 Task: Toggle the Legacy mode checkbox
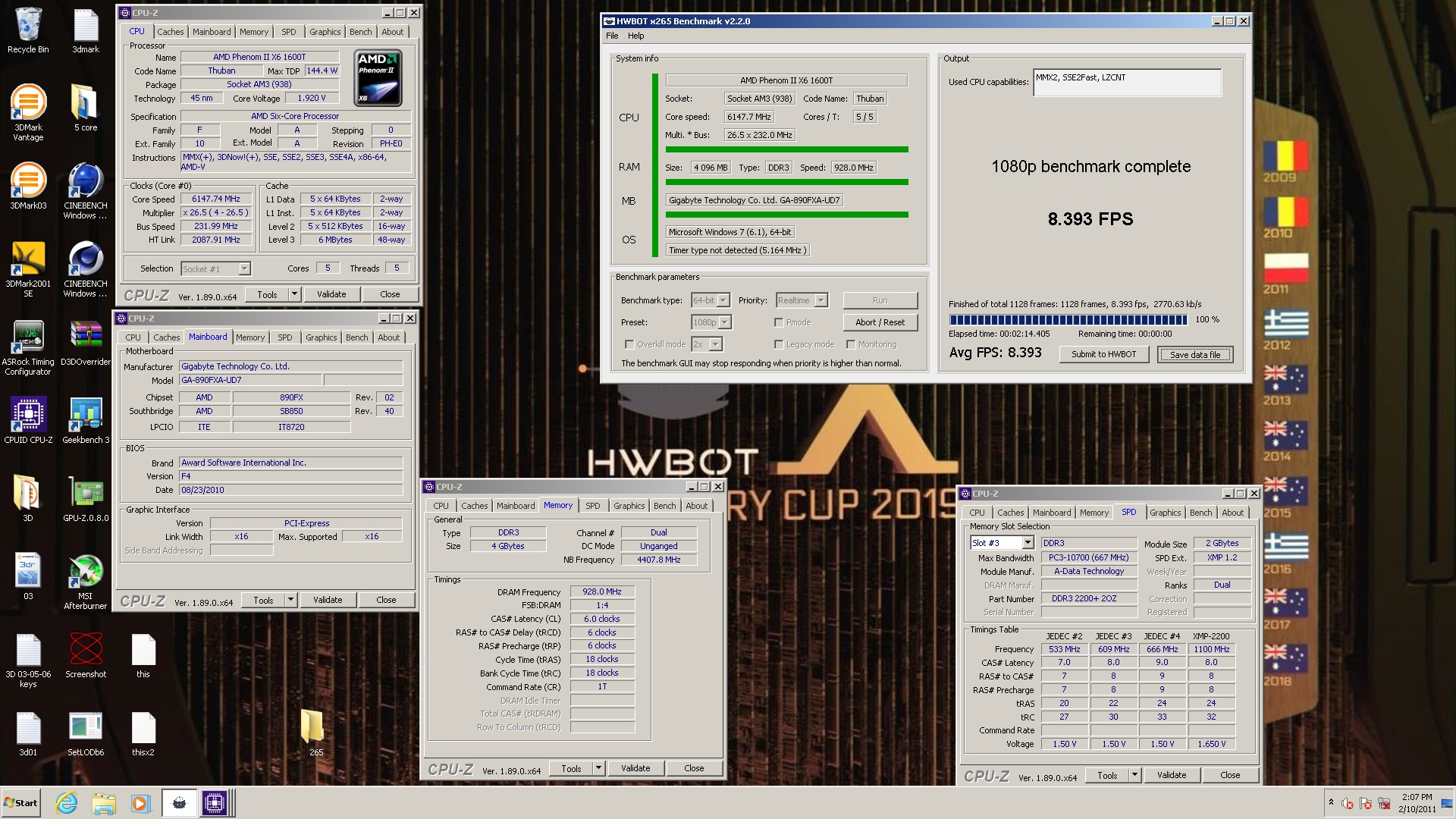(x=779, y=344)
